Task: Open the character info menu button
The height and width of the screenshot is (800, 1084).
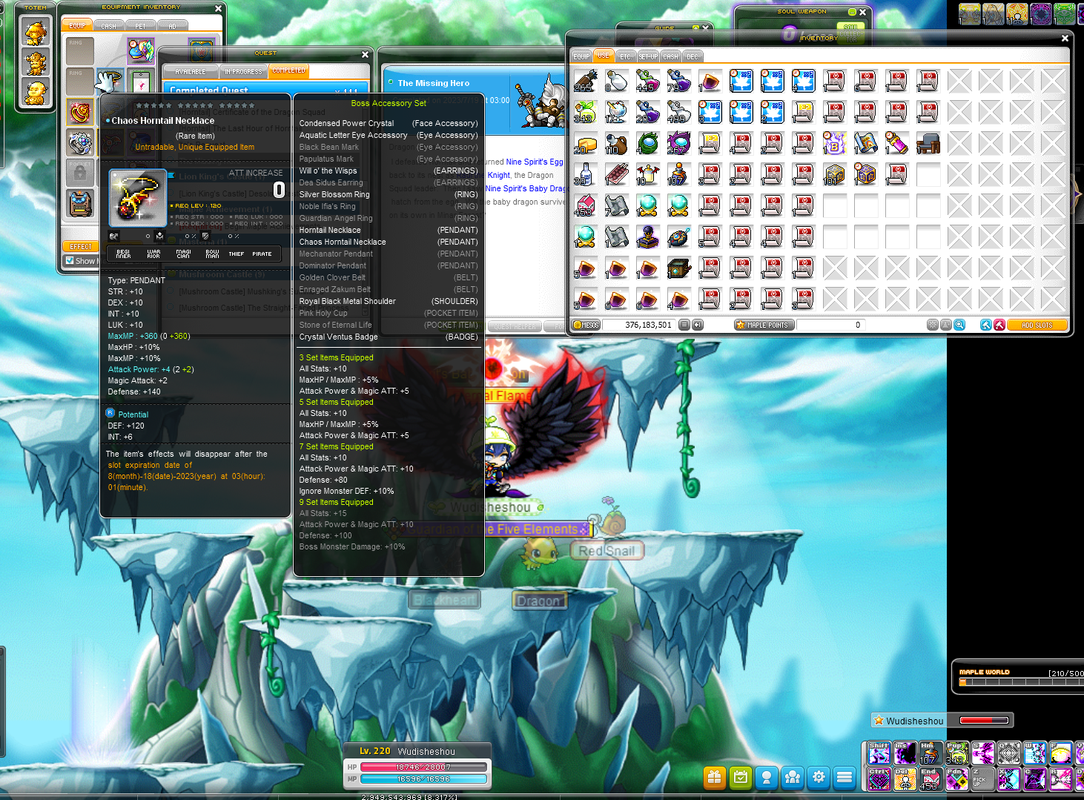Action: [766, 777]
